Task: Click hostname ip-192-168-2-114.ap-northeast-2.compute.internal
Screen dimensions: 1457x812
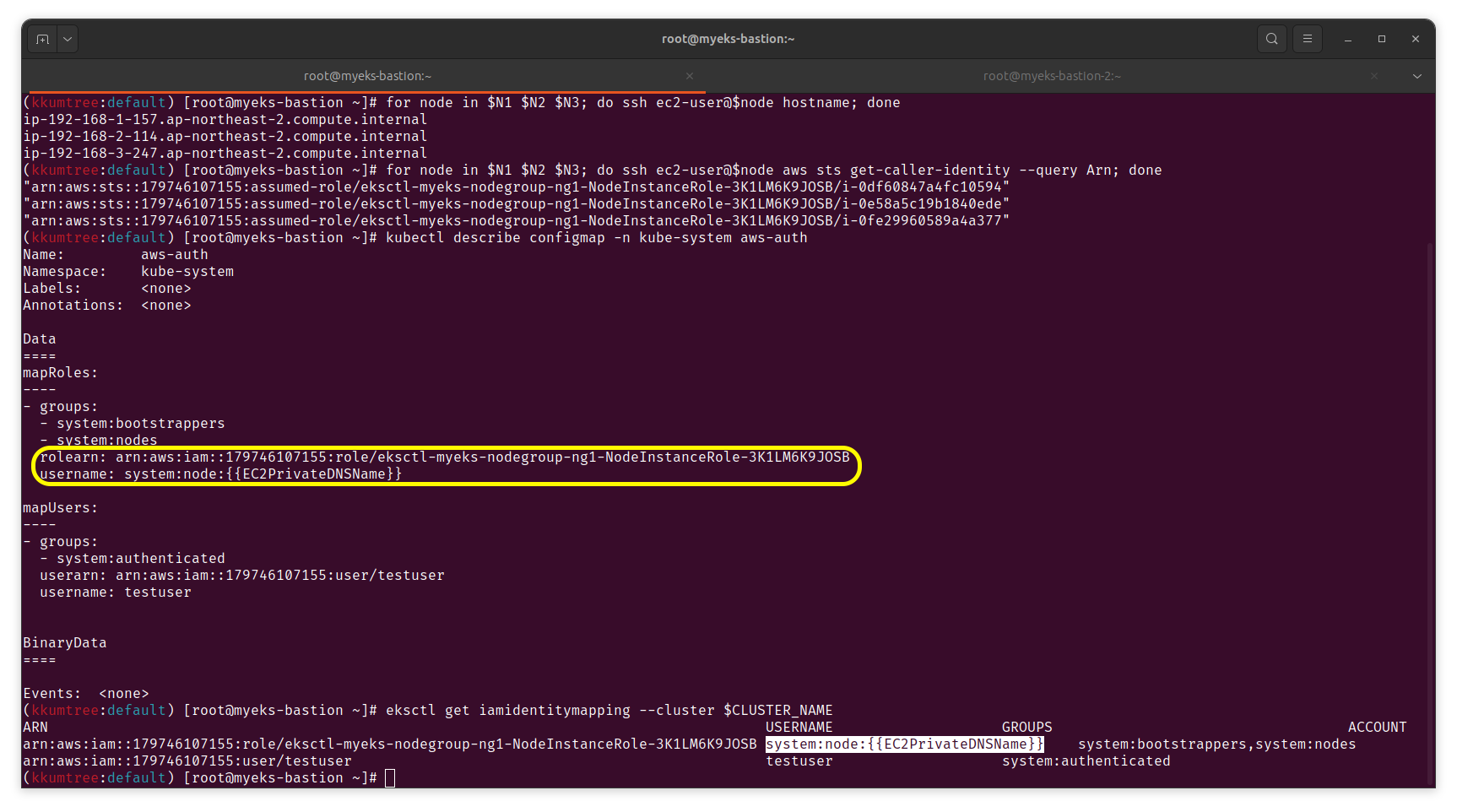Action: coord(225,137)
